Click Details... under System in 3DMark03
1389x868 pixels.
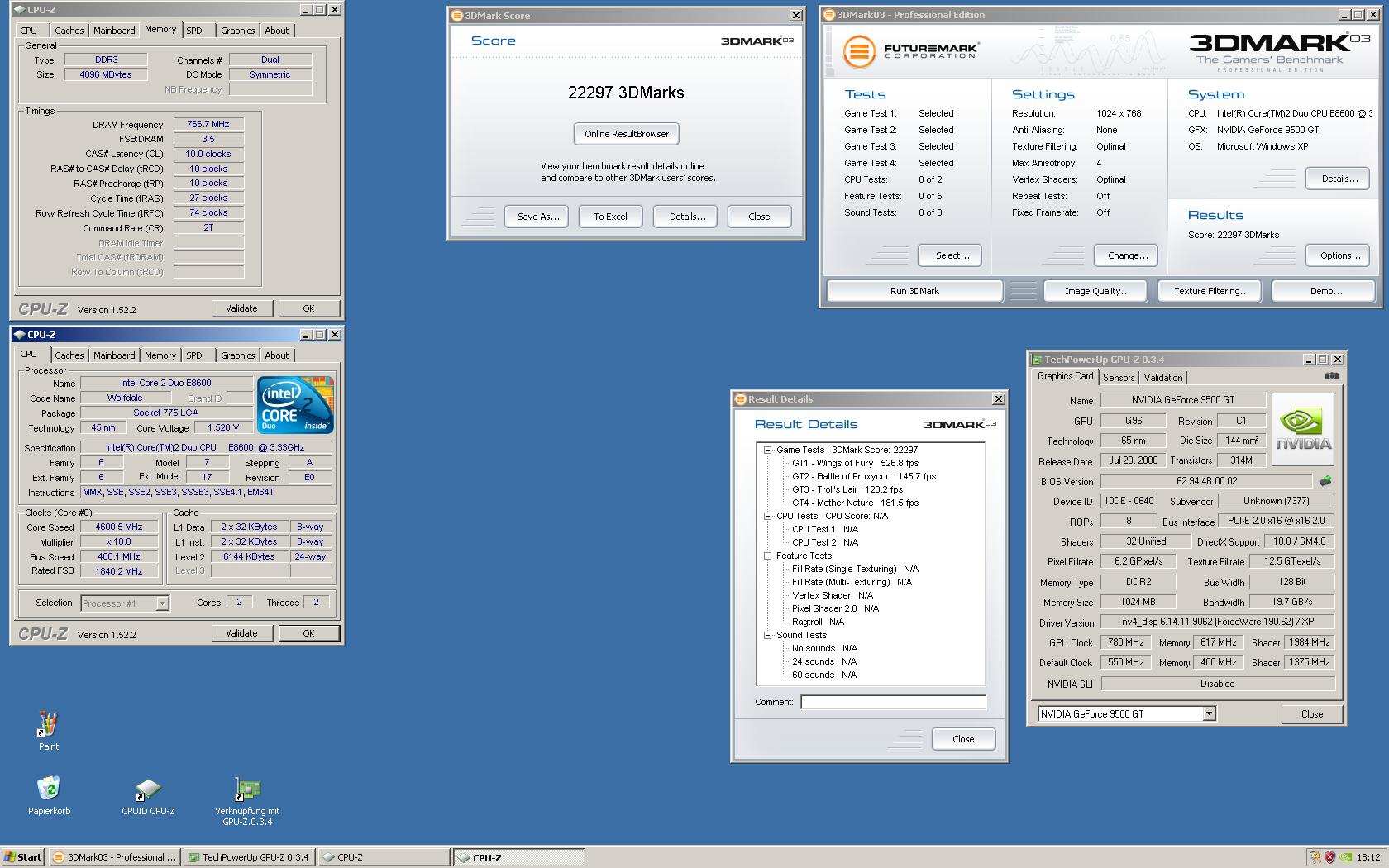coord(1339,179)
